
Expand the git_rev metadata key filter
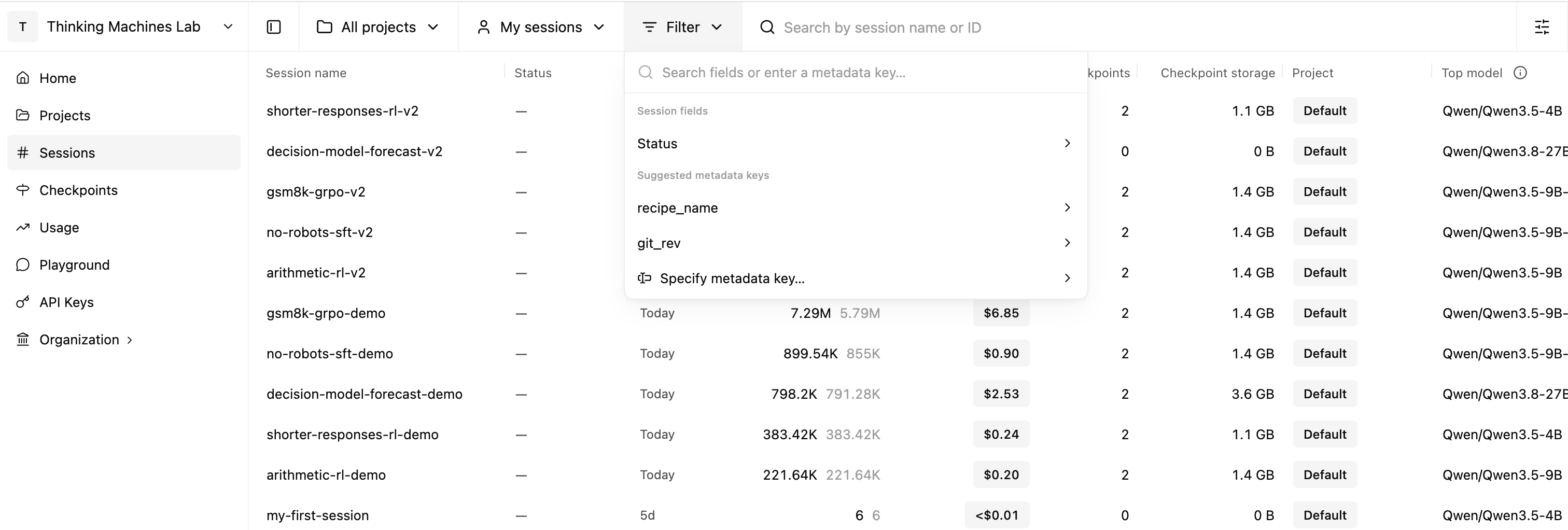click(x=855, y=243)
